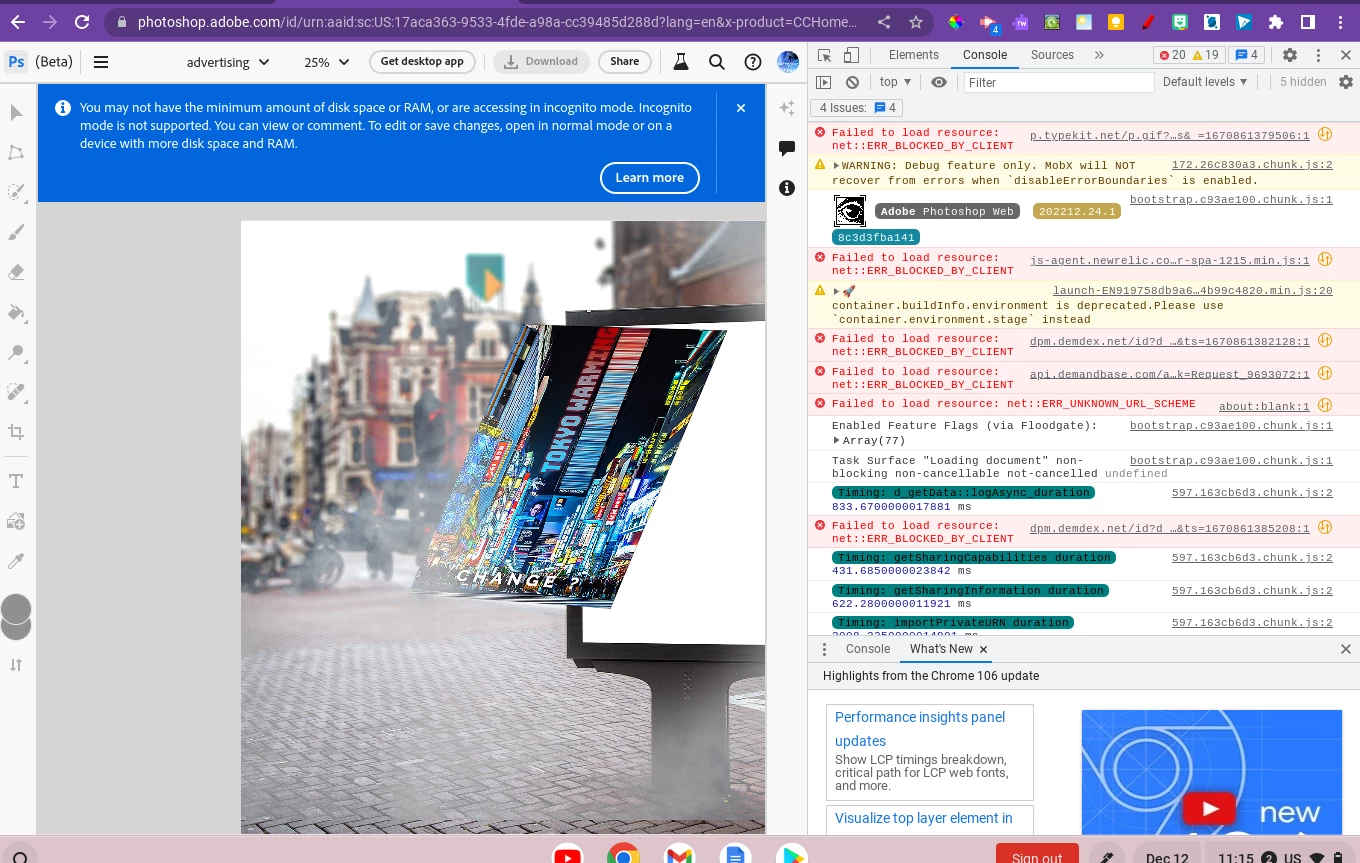
Task: Open Photoshop help question mark icon
Action: (x=753, y=62)
